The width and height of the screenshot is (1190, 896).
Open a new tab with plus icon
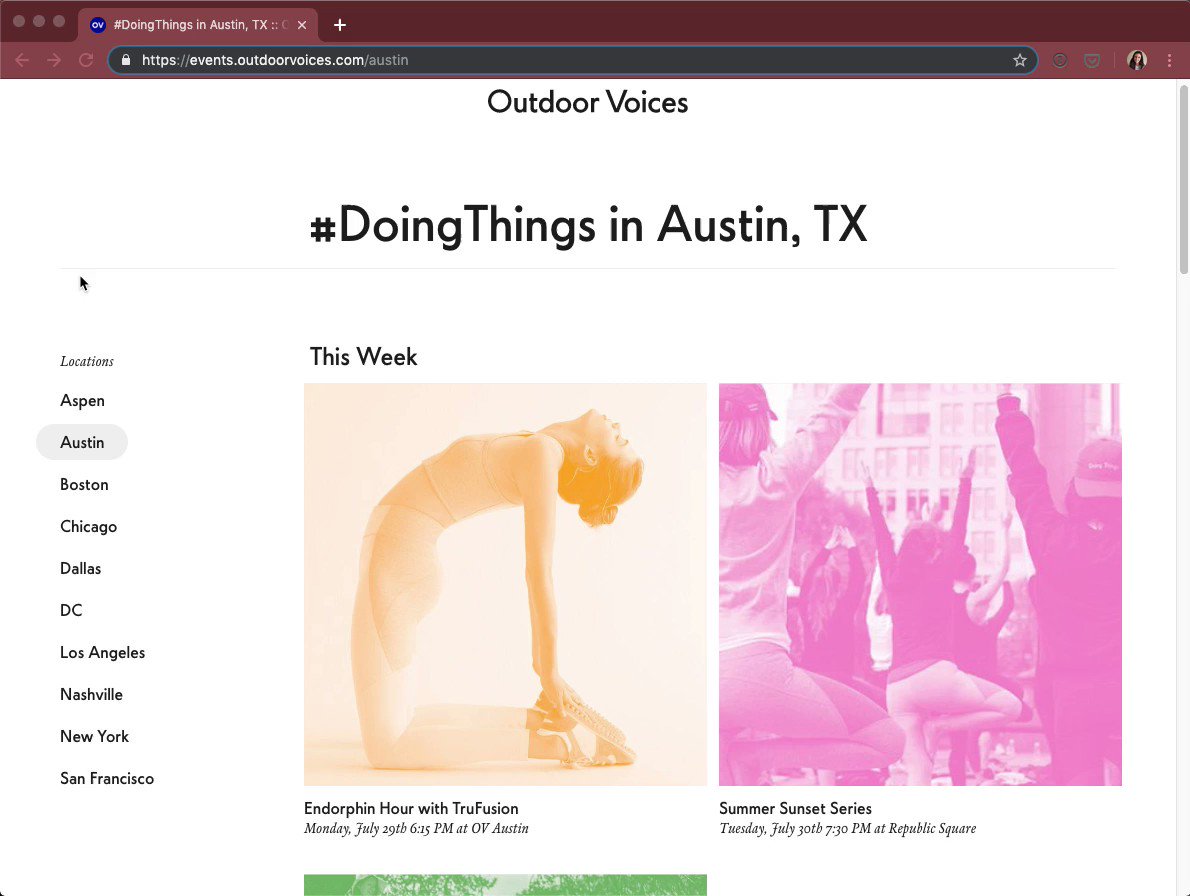coord(340,25)
